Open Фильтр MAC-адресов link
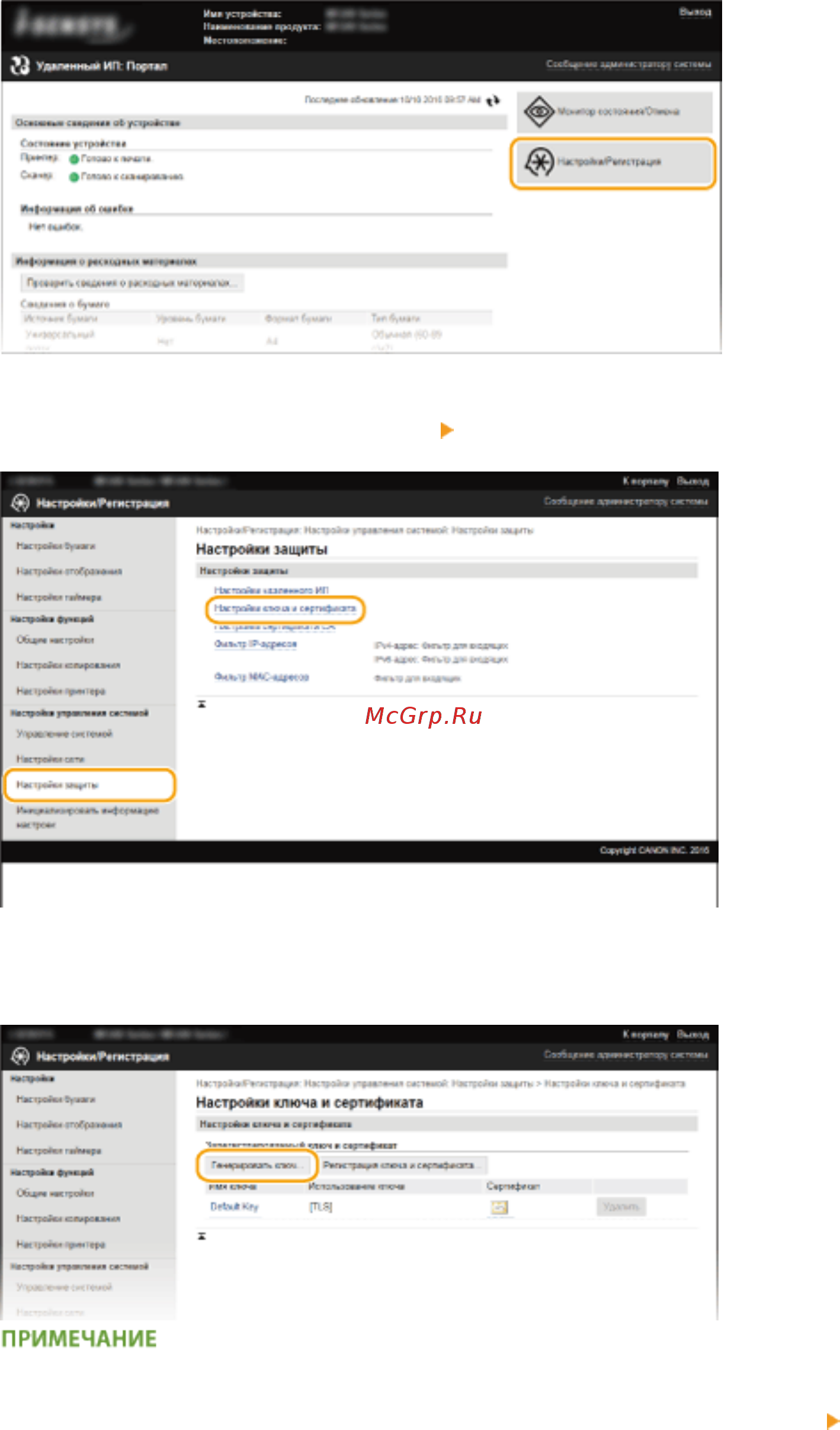This screenshot has width=840, height=1430. tap(261, 676)
